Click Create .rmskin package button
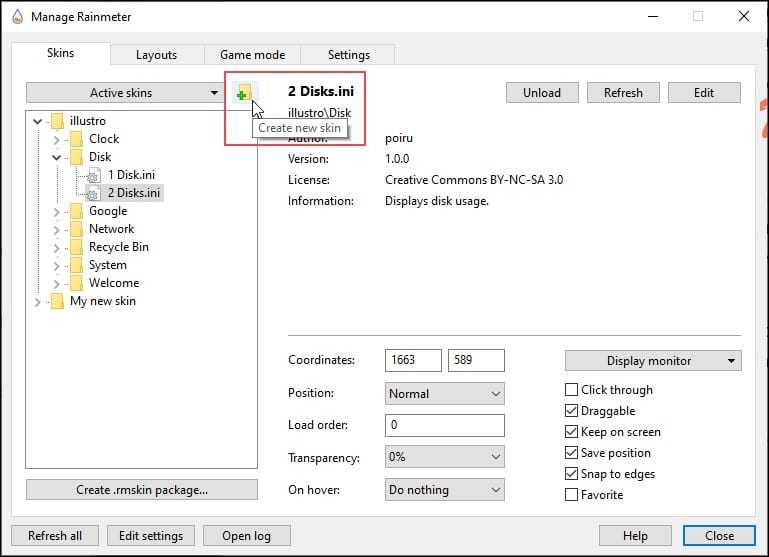 coord(142,490)
